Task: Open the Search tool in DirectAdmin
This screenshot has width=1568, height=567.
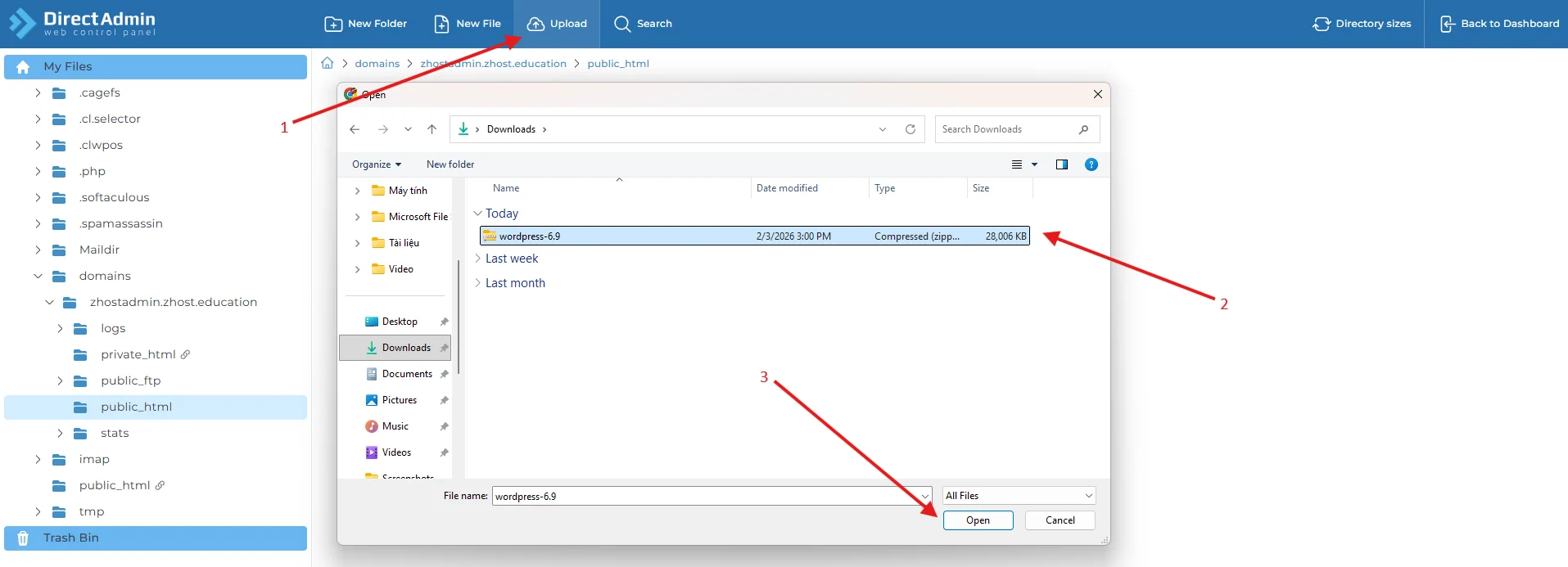Action: click(643, 24)
